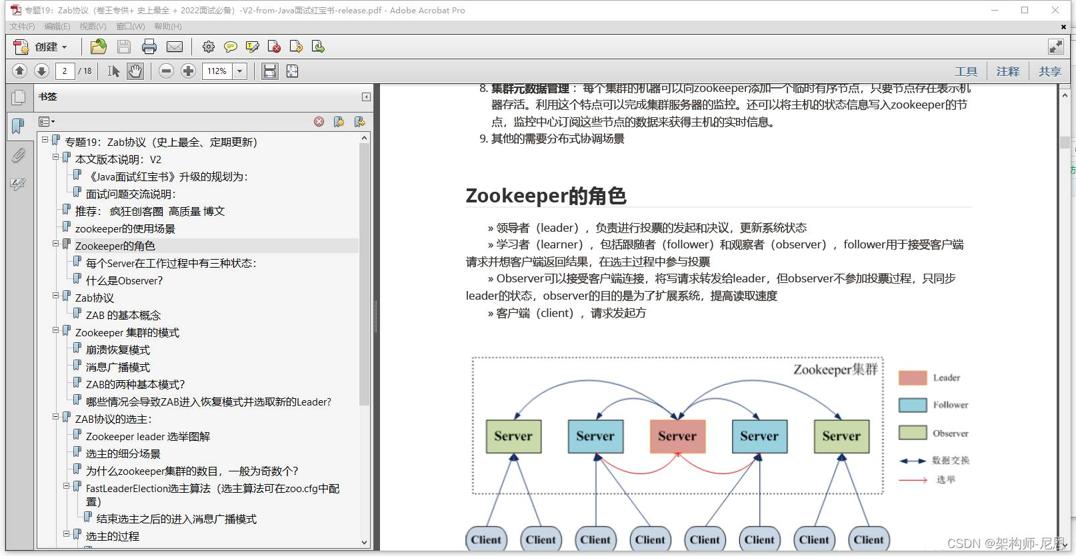
Task: Open the 文件(F) menu
Action: coord(22,26)
